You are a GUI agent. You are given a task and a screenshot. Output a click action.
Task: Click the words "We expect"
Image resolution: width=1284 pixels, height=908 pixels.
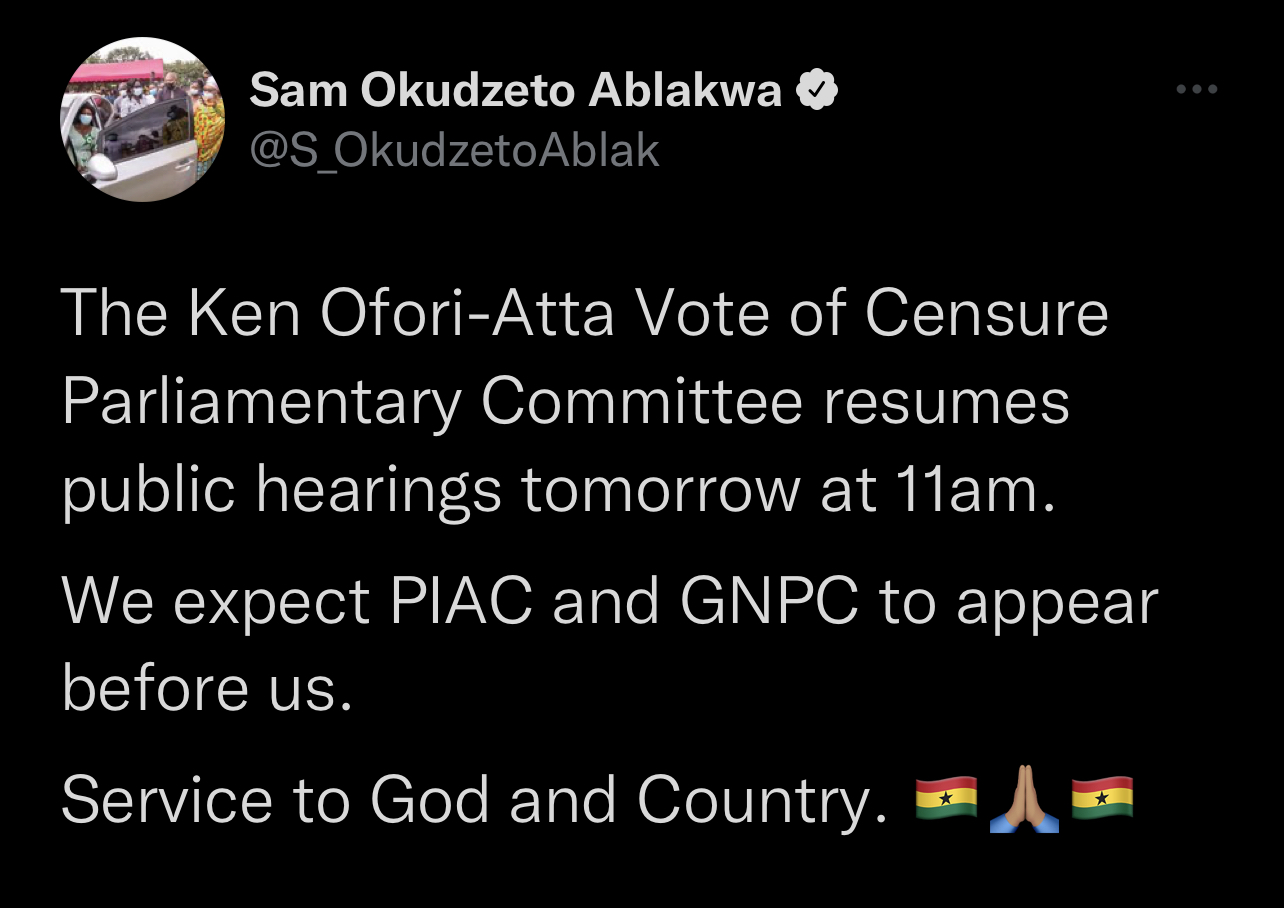point(215,602)
